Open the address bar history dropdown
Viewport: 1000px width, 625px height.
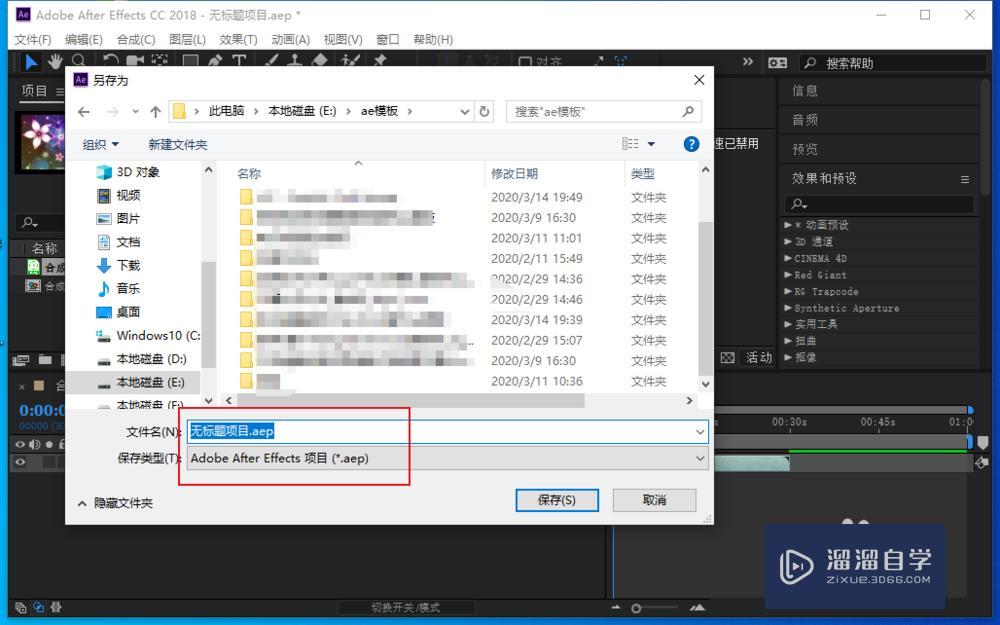coord(465,112)
